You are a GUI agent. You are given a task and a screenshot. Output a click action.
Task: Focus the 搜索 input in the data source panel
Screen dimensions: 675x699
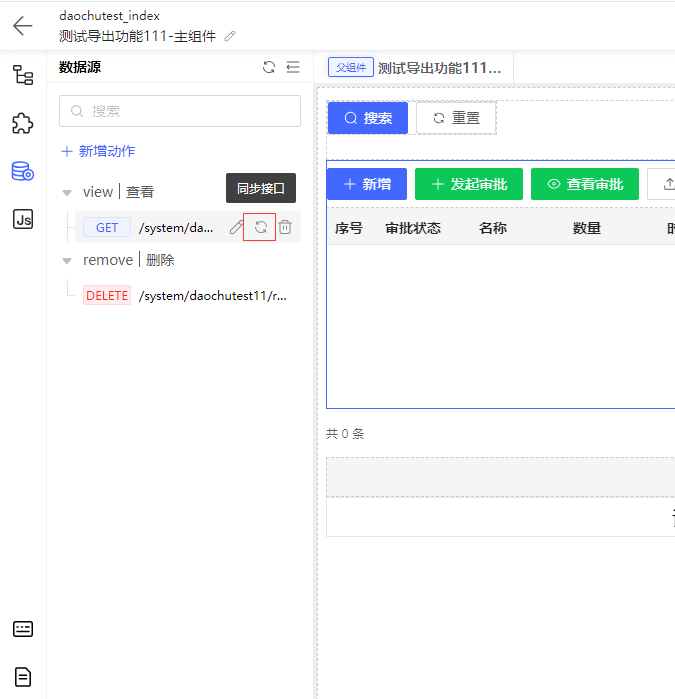point(180,111)
